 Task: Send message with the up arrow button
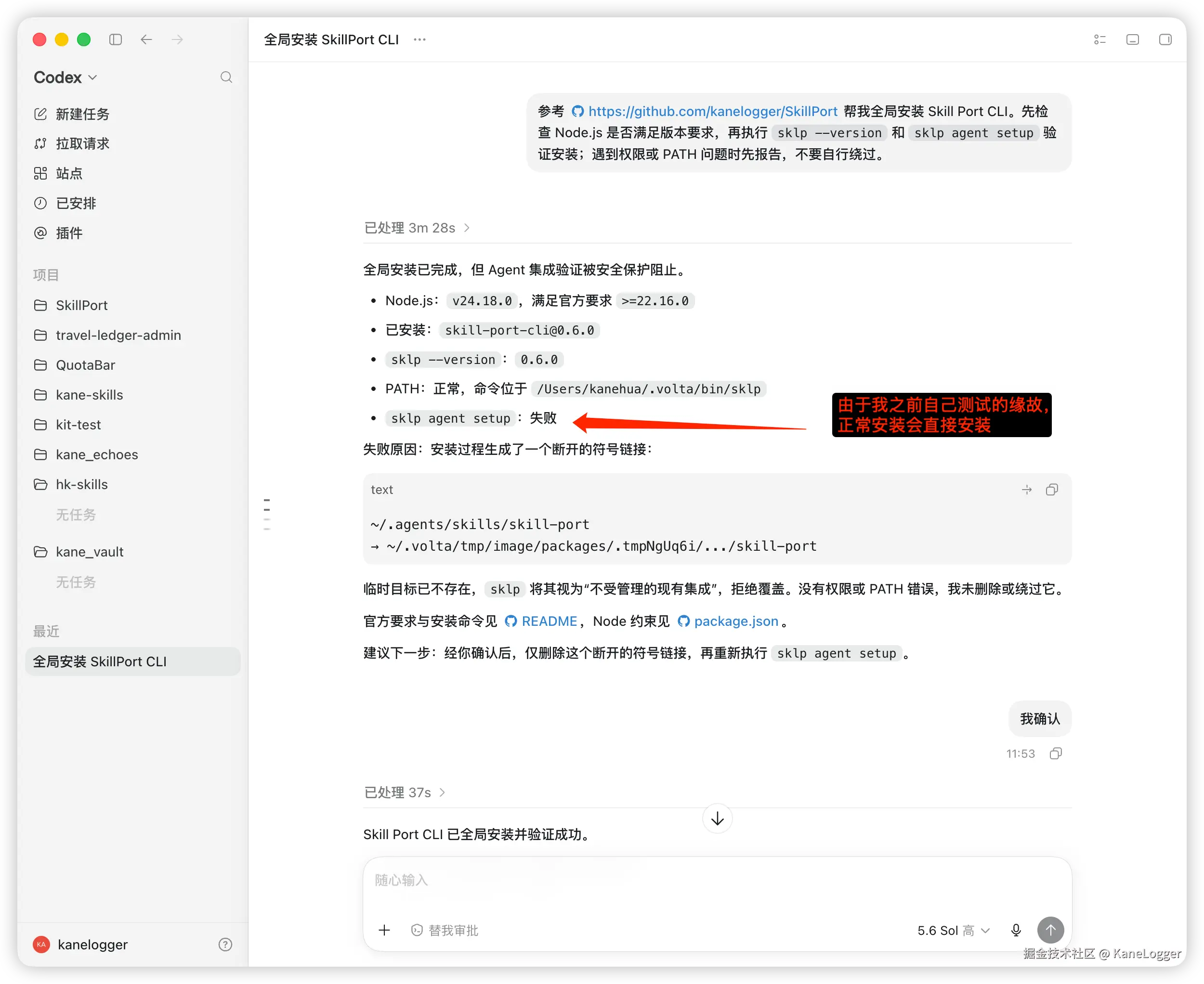click(1051, 930)
